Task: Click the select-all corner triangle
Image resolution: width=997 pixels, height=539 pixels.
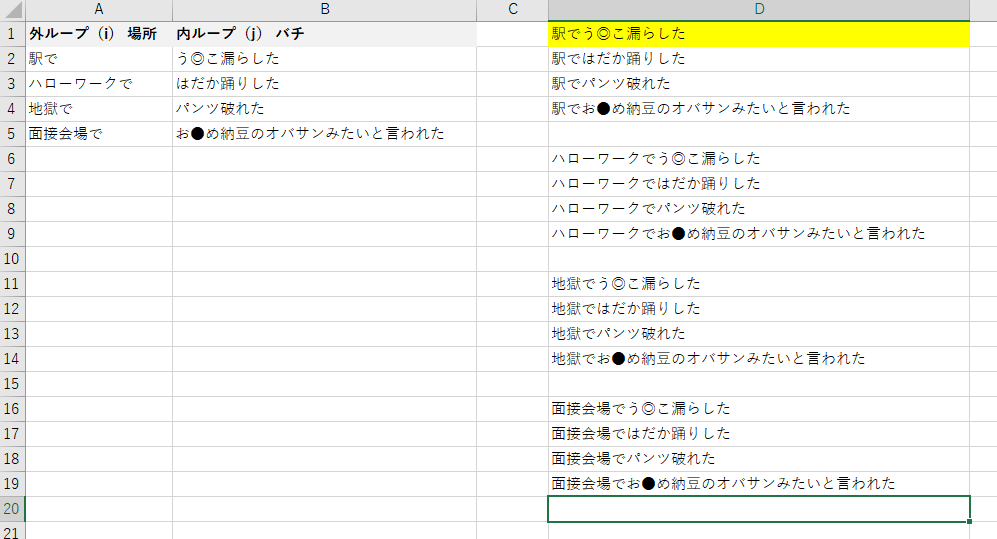Action: point(13,10)
